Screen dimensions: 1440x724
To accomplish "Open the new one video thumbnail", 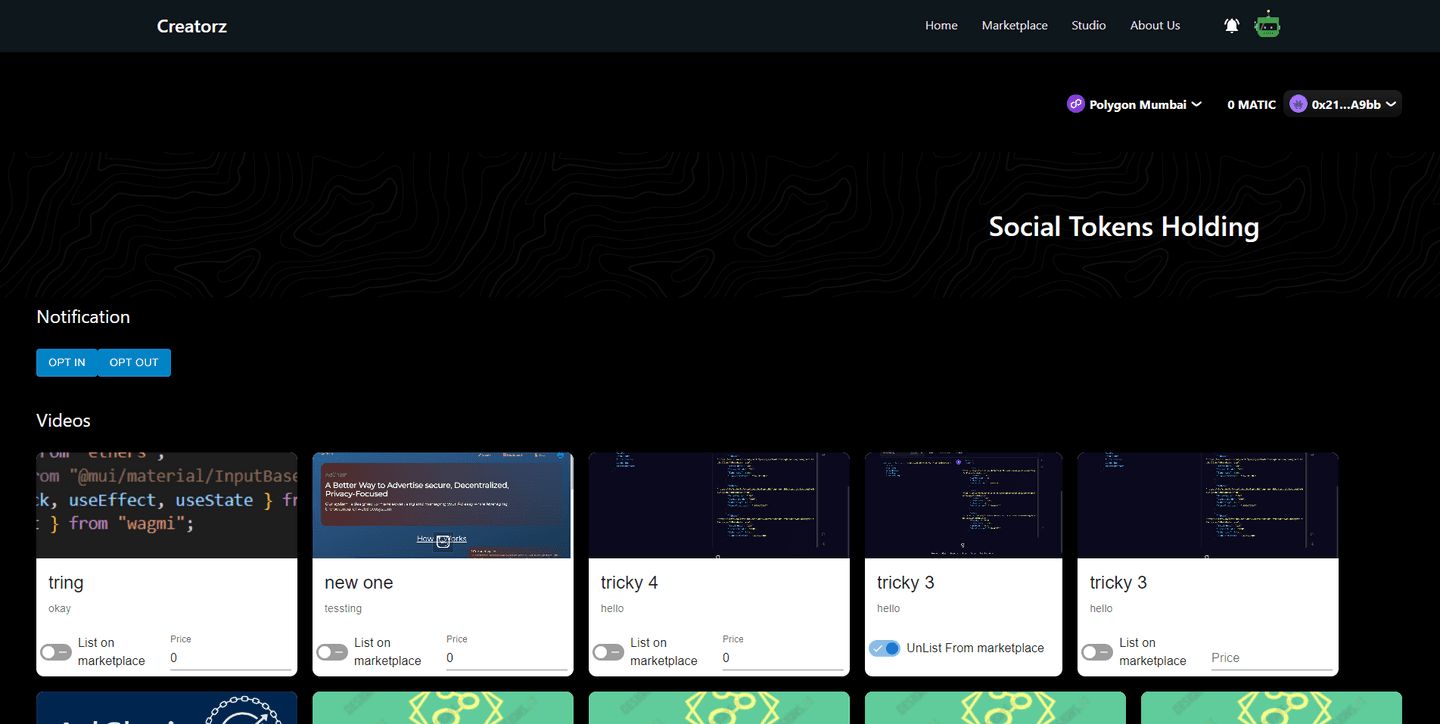I will pyautogui.click(x=443, y=505).
